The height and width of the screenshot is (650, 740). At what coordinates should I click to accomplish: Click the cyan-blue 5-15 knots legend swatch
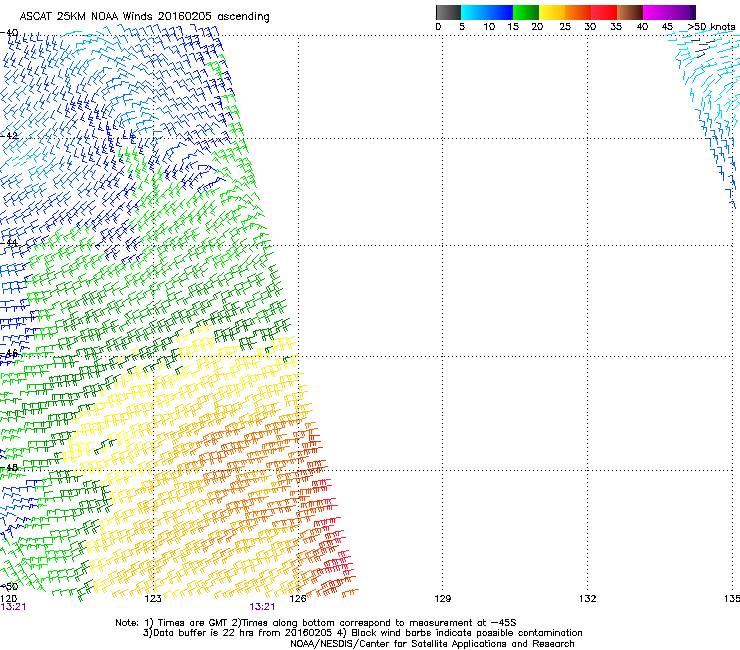pos(487,12)
